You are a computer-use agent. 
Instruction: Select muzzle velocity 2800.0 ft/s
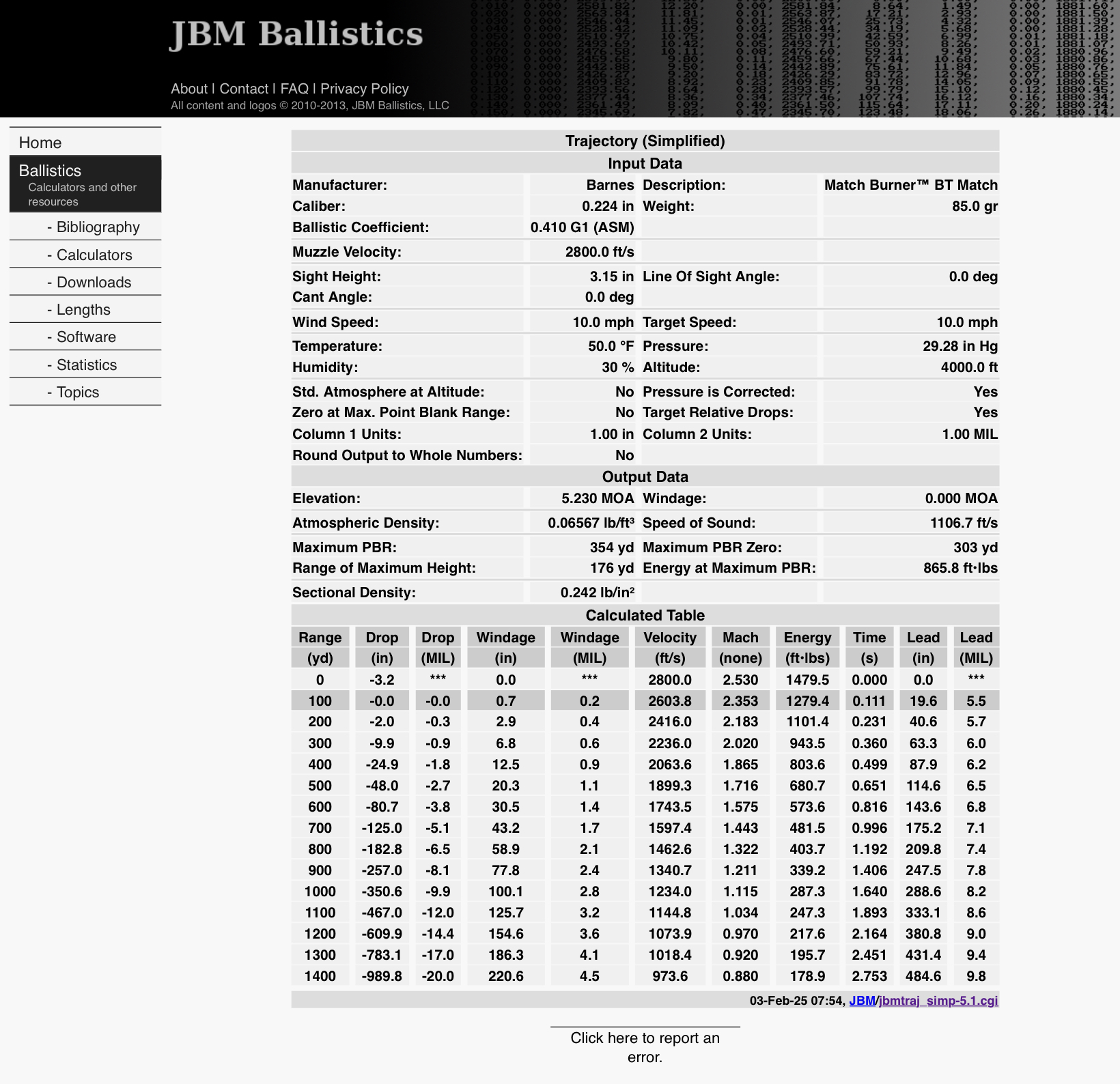tap(600, 252)
